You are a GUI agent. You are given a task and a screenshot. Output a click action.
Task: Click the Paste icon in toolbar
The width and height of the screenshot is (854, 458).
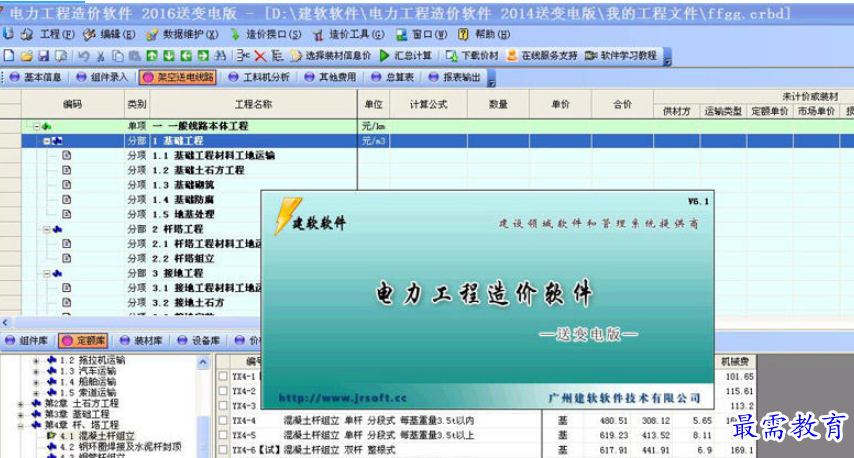pos(134,56)
